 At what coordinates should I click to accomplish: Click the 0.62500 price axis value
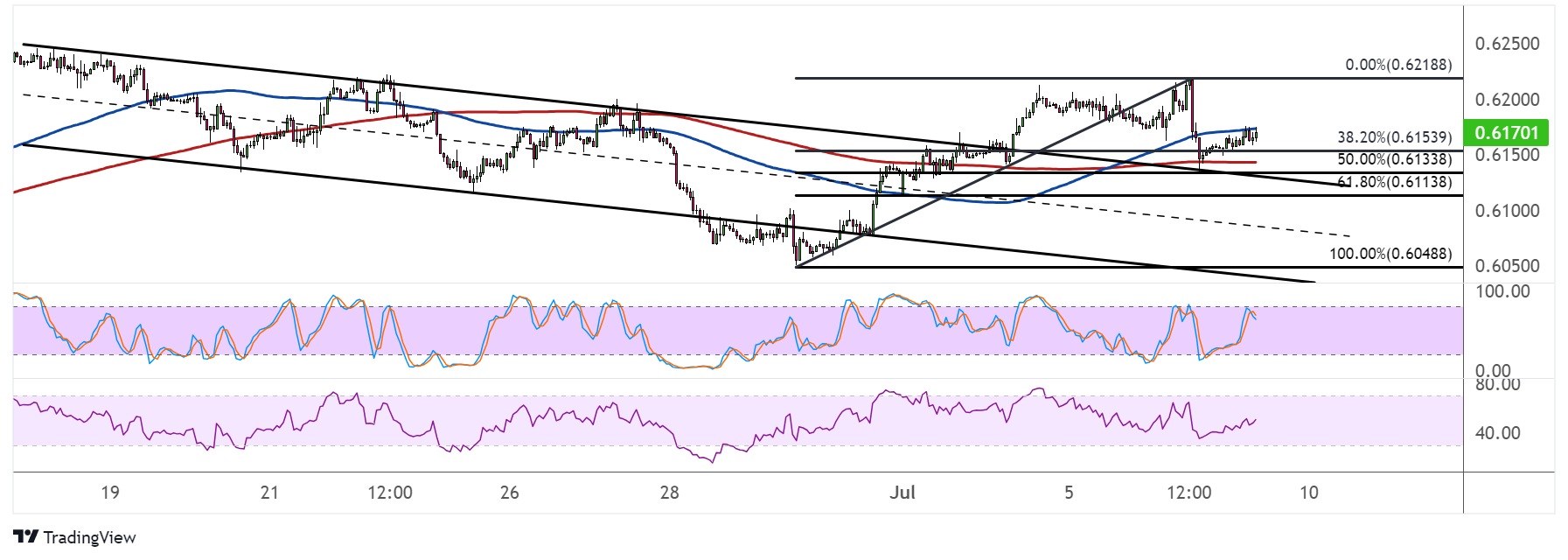(1507, 44)
